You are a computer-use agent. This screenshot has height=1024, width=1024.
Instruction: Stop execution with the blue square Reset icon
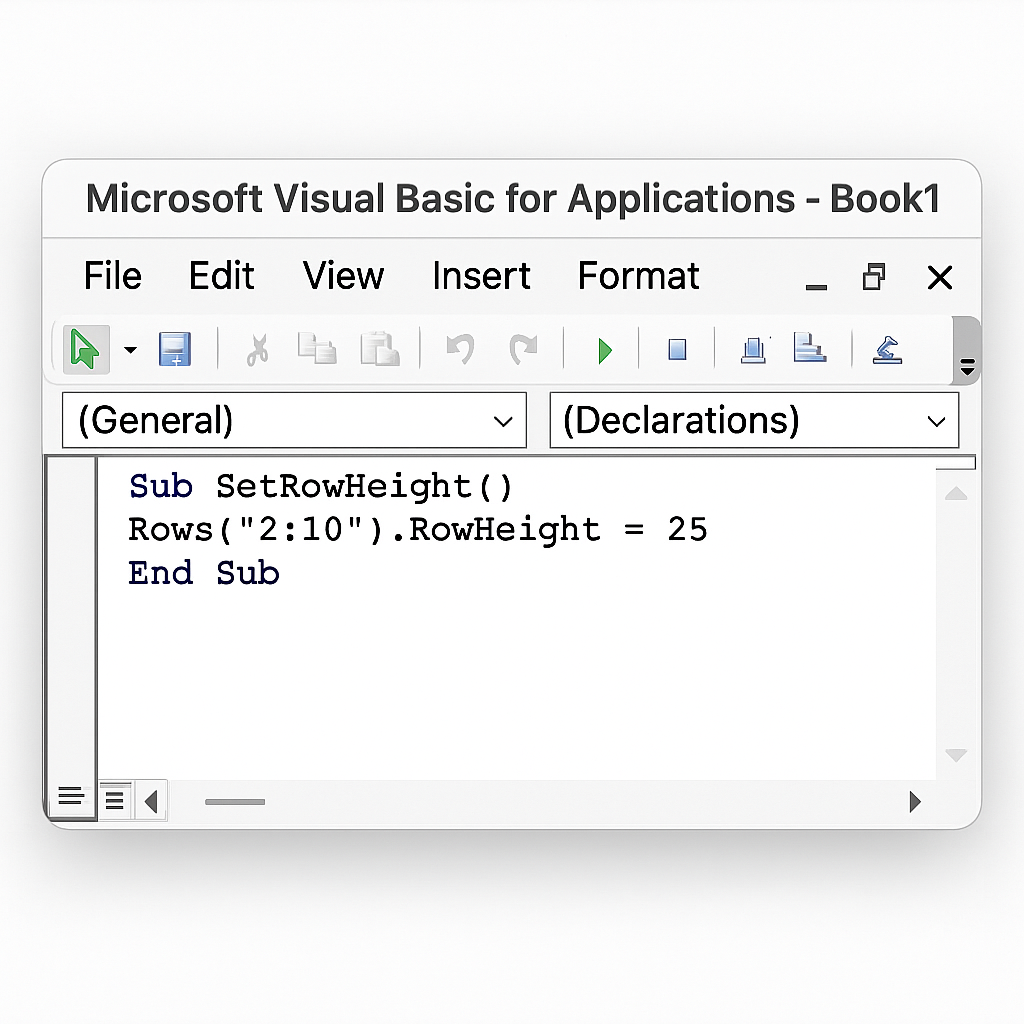(x=677, y=350)
